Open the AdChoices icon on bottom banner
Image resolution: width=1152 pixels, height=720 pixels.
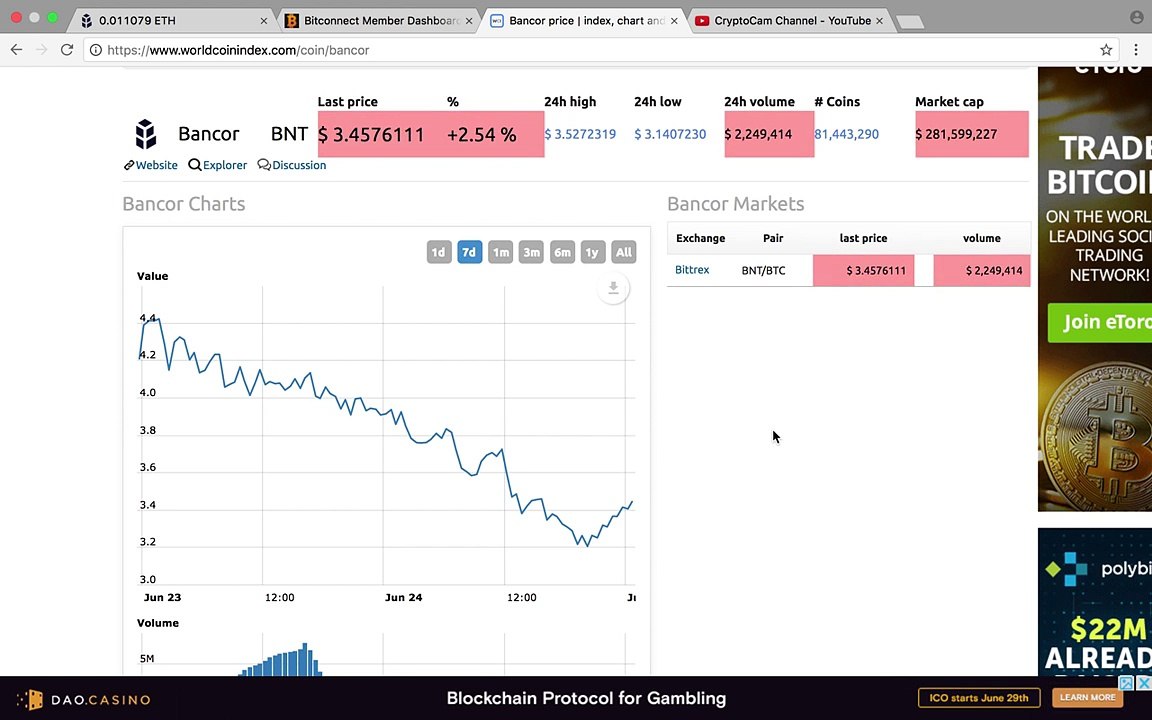point(1127,683)
